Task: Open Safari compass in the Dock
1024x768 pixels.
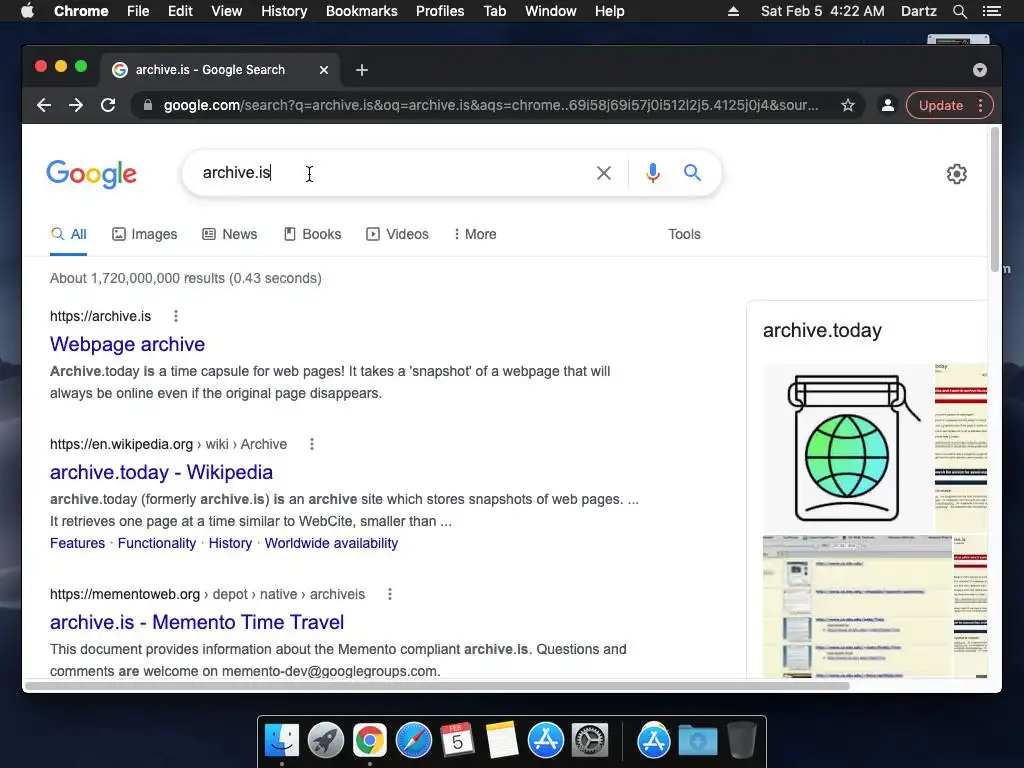Action: pos(413,741)
